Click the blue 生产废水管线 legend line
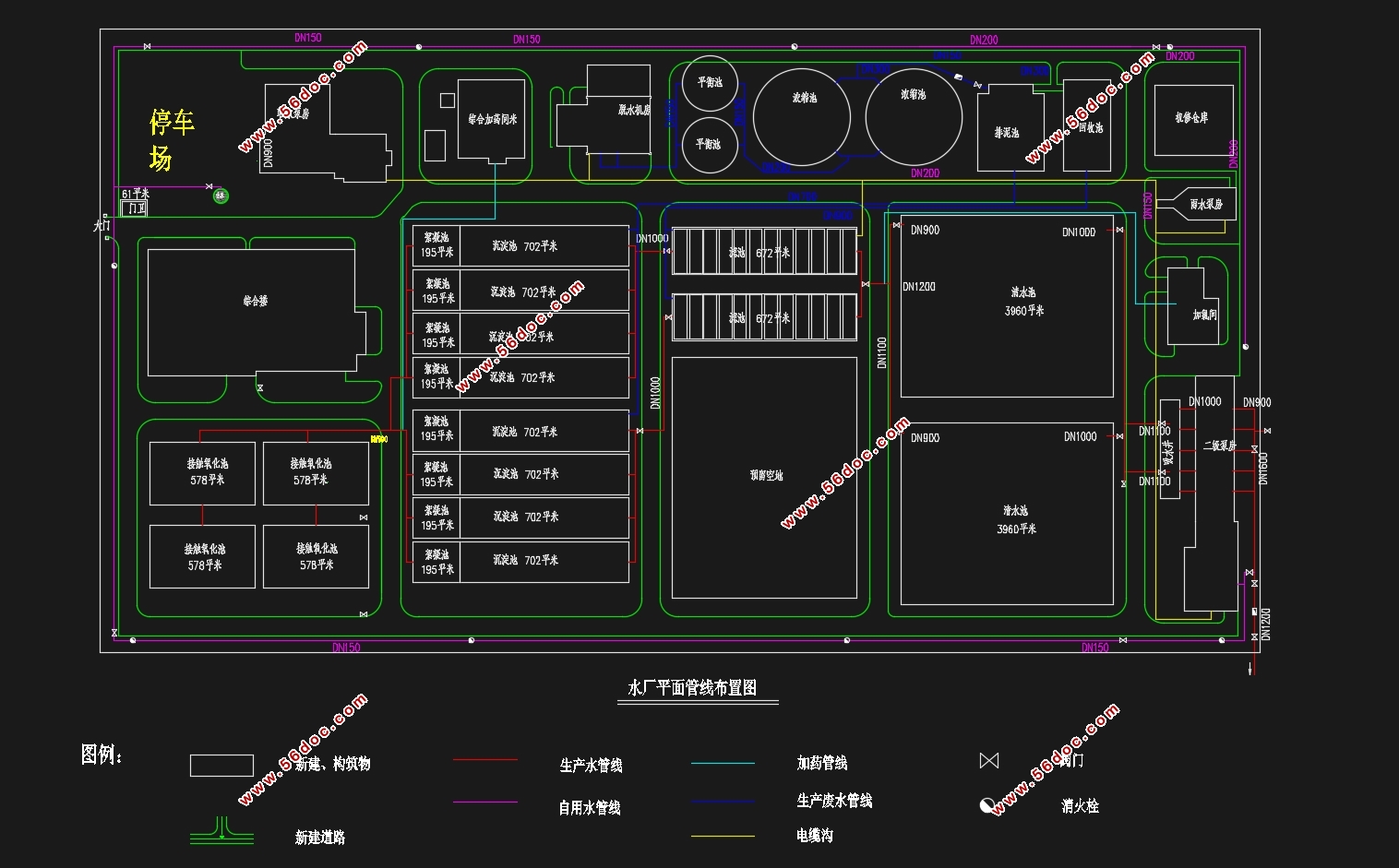The height and width of the screenshot is (868, 1399). [723, 802]
